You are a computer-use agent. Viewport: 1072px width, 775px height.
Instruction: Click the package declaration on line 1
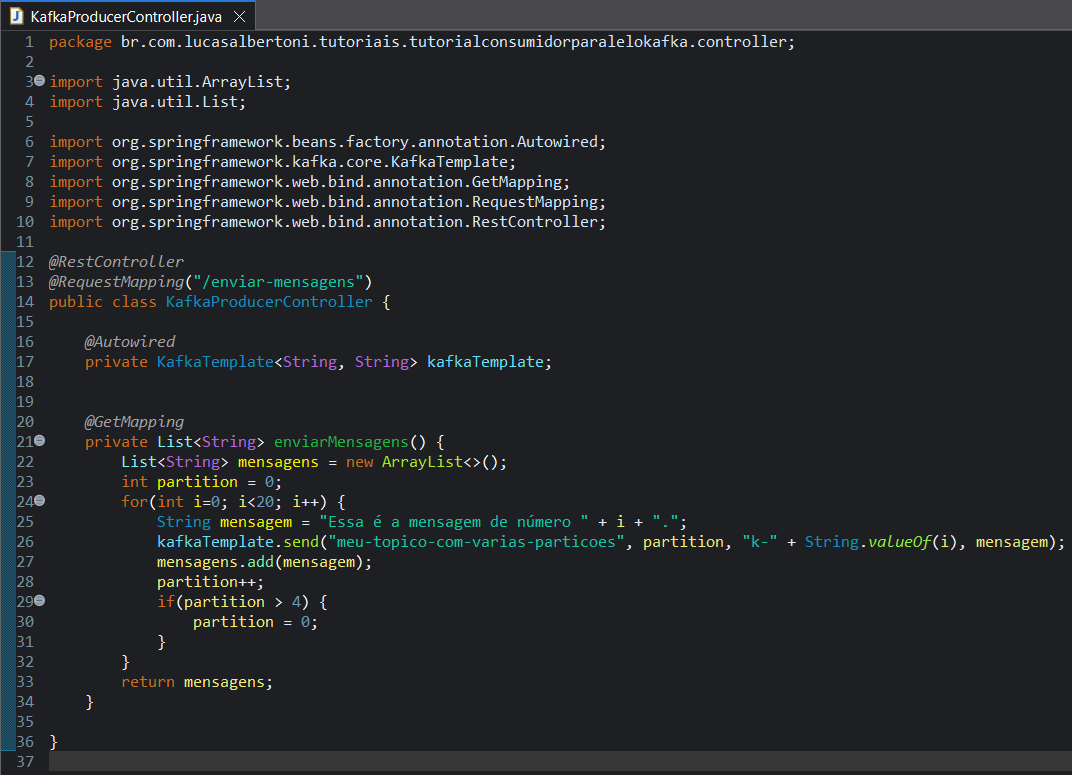(300, 41)
